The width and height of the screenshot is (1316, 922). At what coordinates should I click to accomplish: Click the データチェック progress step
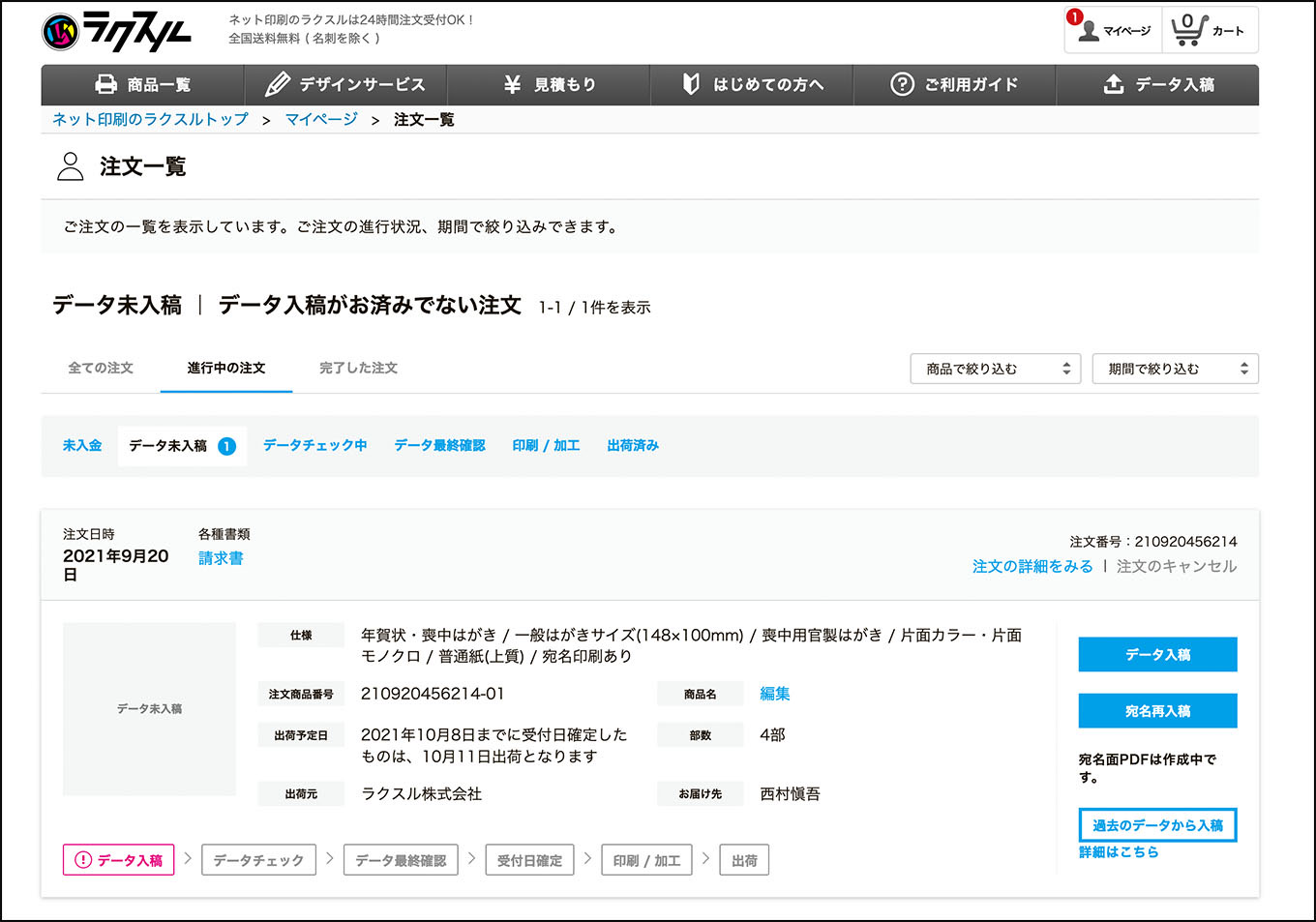(258, 860)
